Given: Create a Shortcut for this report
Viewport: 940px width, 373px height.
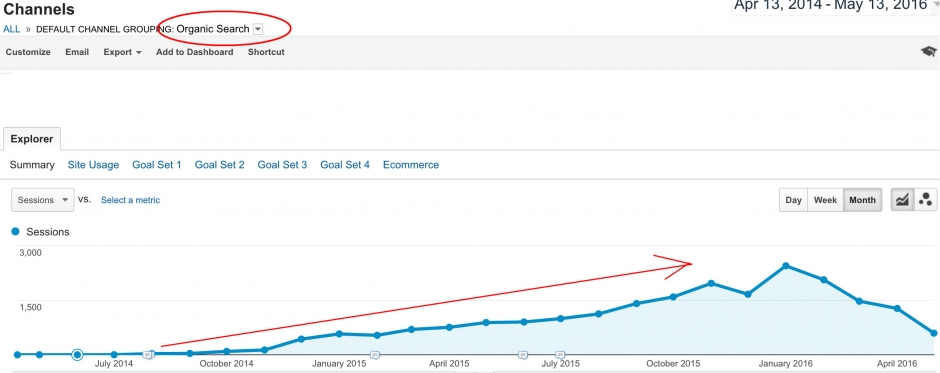Looking at the screenshot, I should pyautogui.click(x=266, y=52).
